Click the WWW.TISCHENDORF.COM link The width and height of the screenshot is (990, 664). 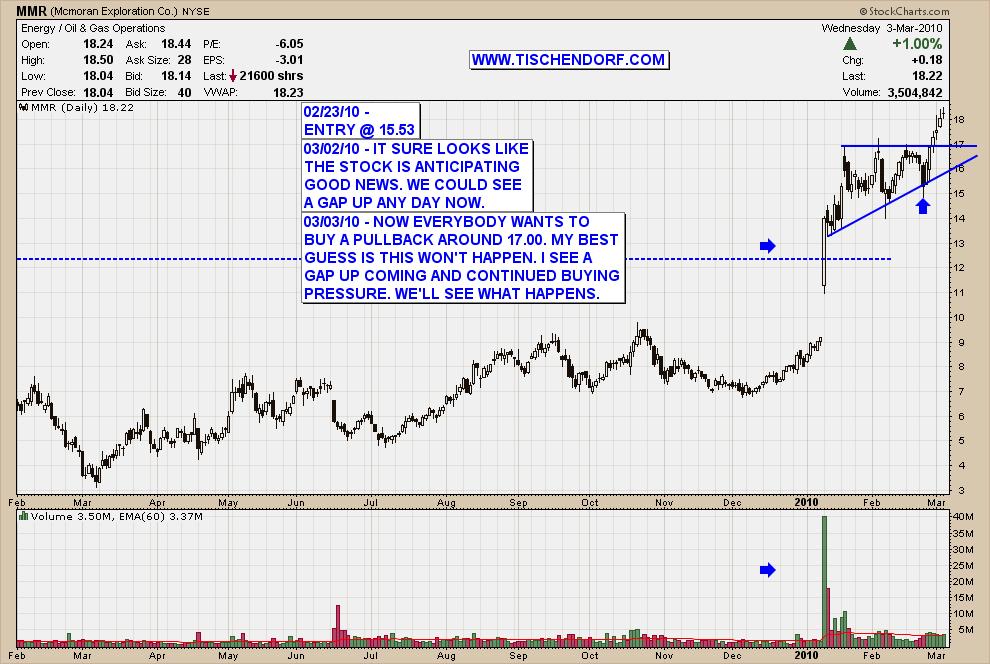pyautogui.click(x=568, y=60)
